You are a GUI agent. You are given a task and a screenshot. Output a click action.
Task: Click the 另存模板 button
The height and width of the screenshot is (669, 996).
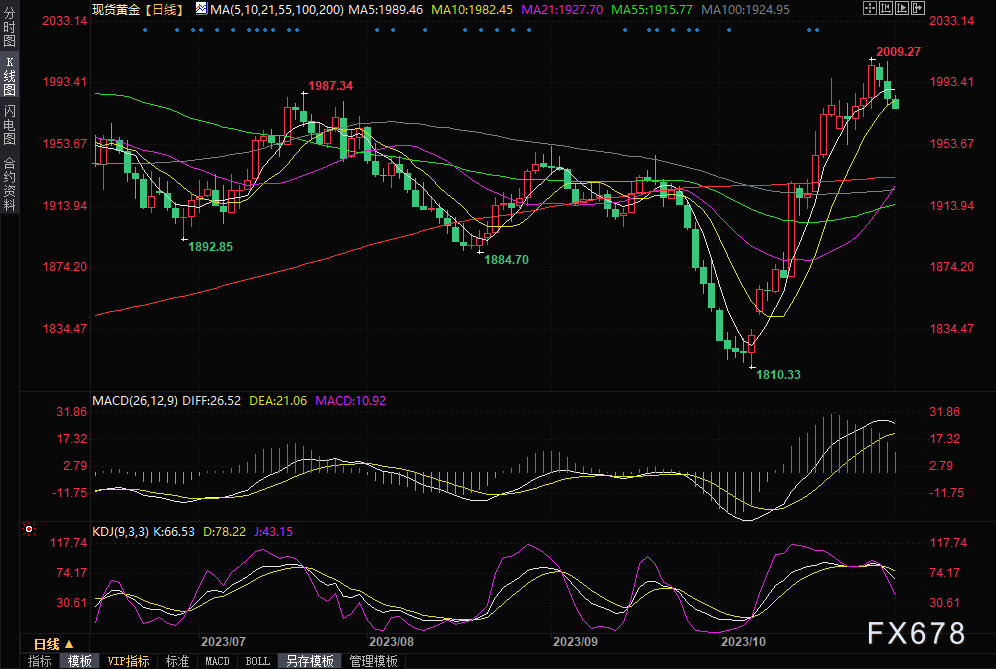point(309,661)
